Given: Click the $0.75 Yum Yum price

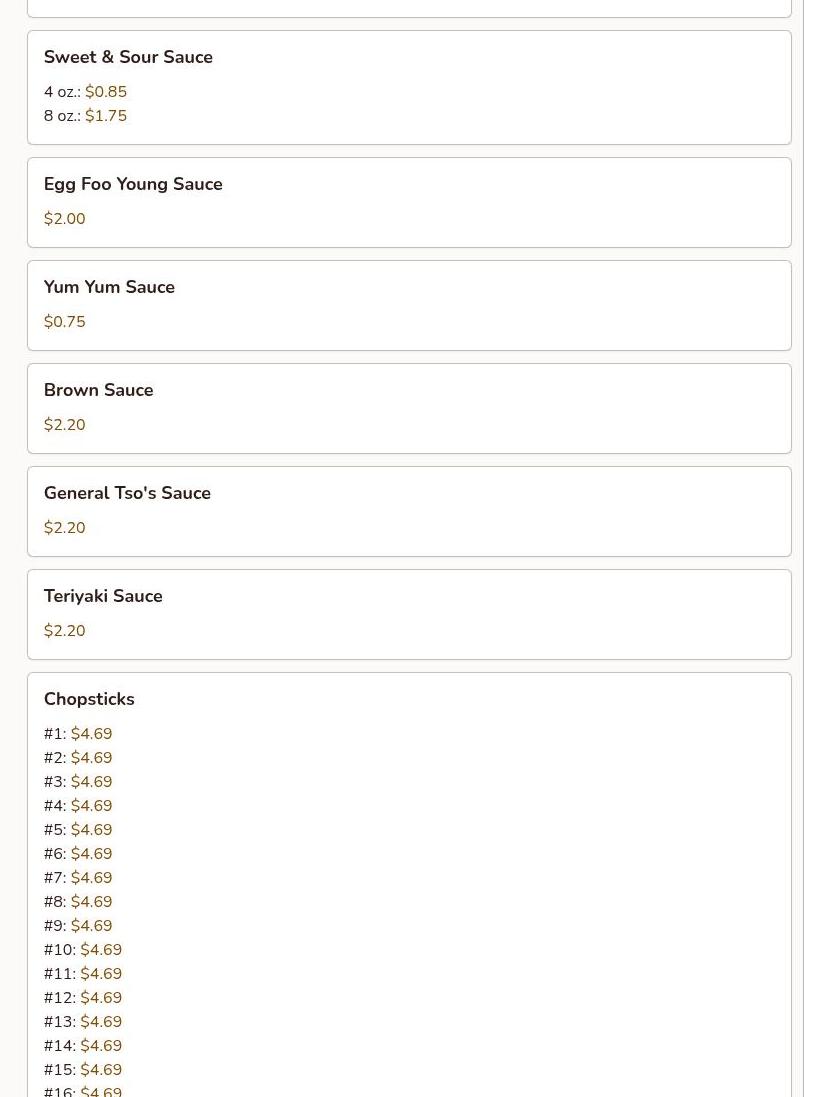Looking at the screenshot, I should [x=64, y=321].
